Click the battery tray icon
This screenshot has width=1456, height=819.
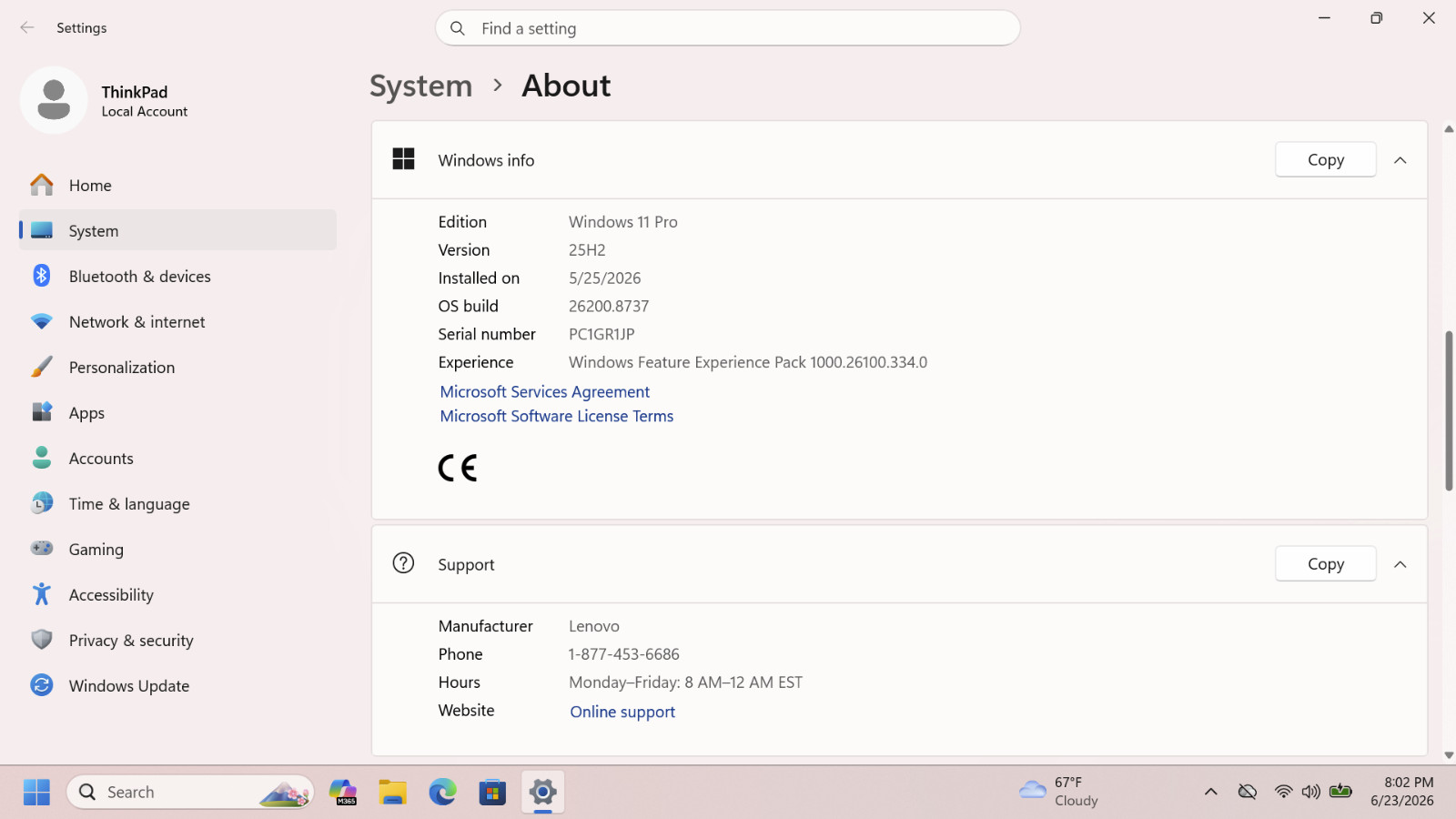click(1340, 791)
